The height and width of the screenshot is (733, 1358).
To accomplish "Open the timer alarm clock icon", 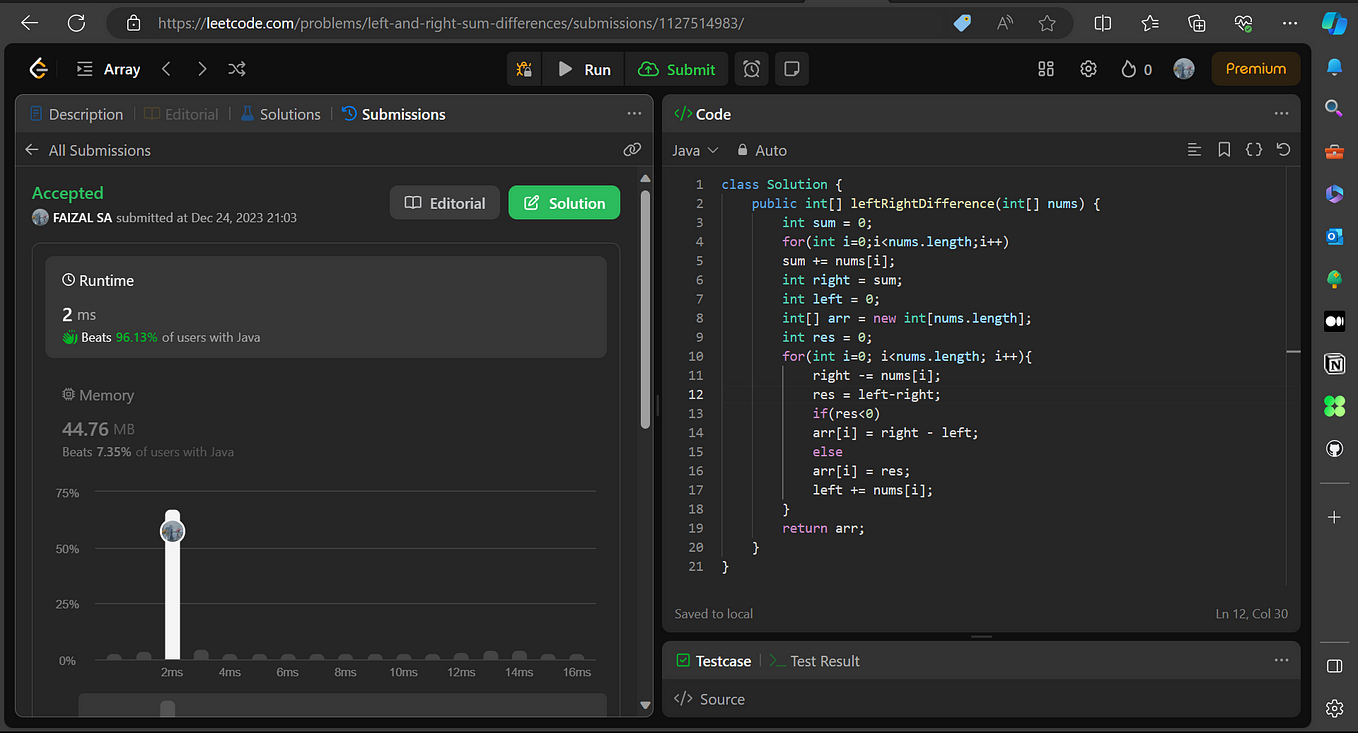I will (752, 69).
